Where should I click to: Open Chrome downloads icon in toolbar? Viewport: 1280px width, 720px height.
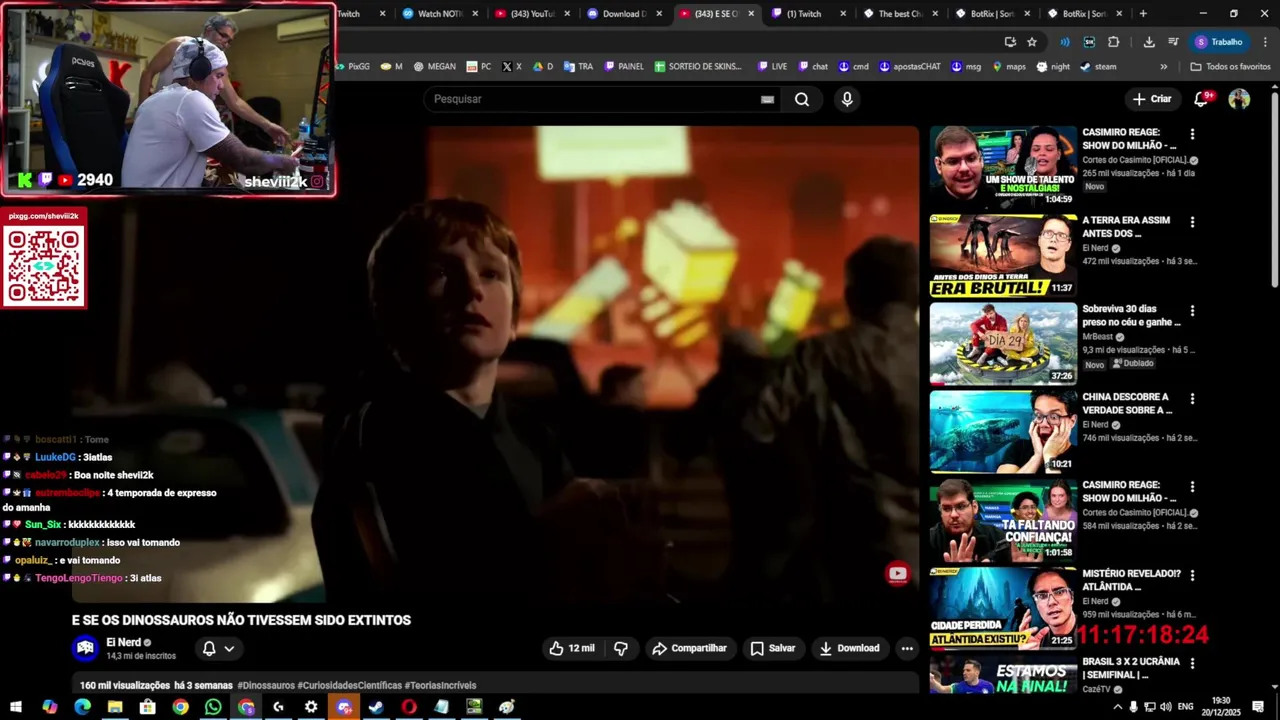(1149, 42)
